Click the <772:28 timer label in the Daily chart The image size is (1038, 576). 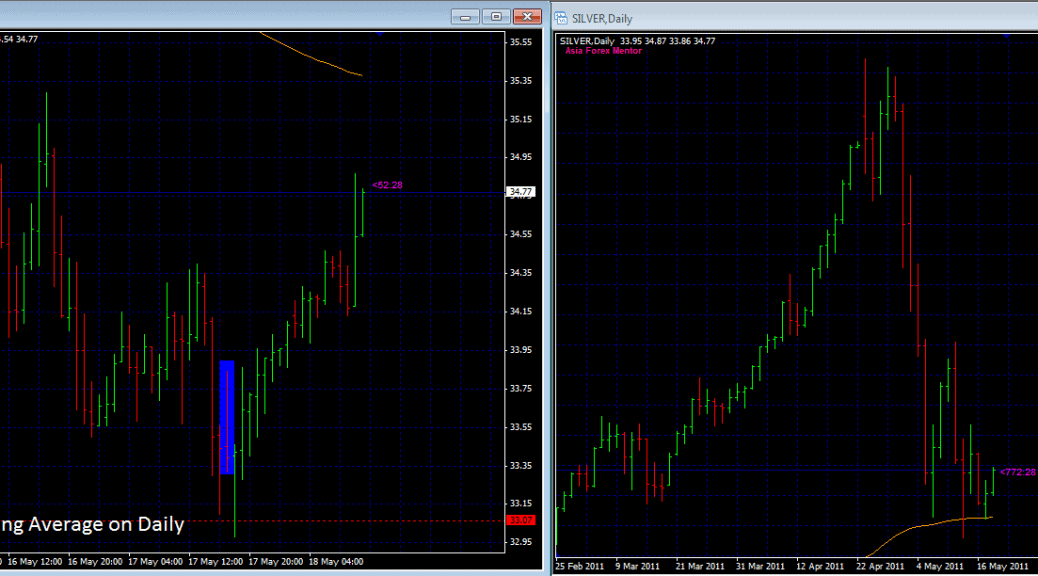coord(1017,472)
